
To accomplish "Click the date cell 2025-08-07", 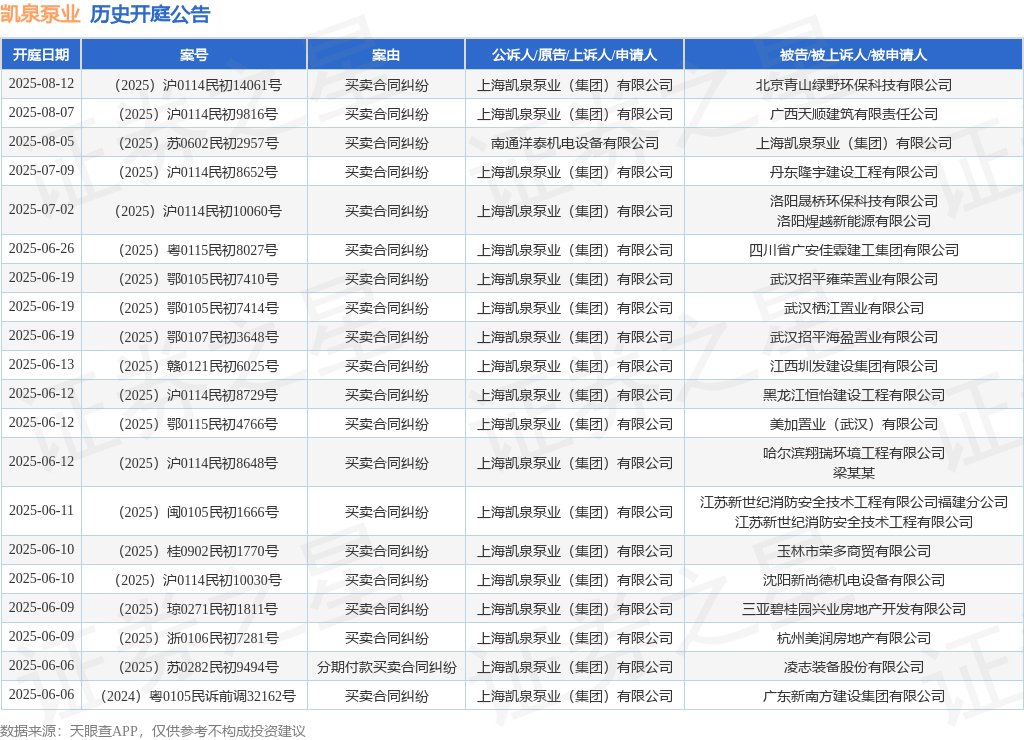I will (41, 113).
